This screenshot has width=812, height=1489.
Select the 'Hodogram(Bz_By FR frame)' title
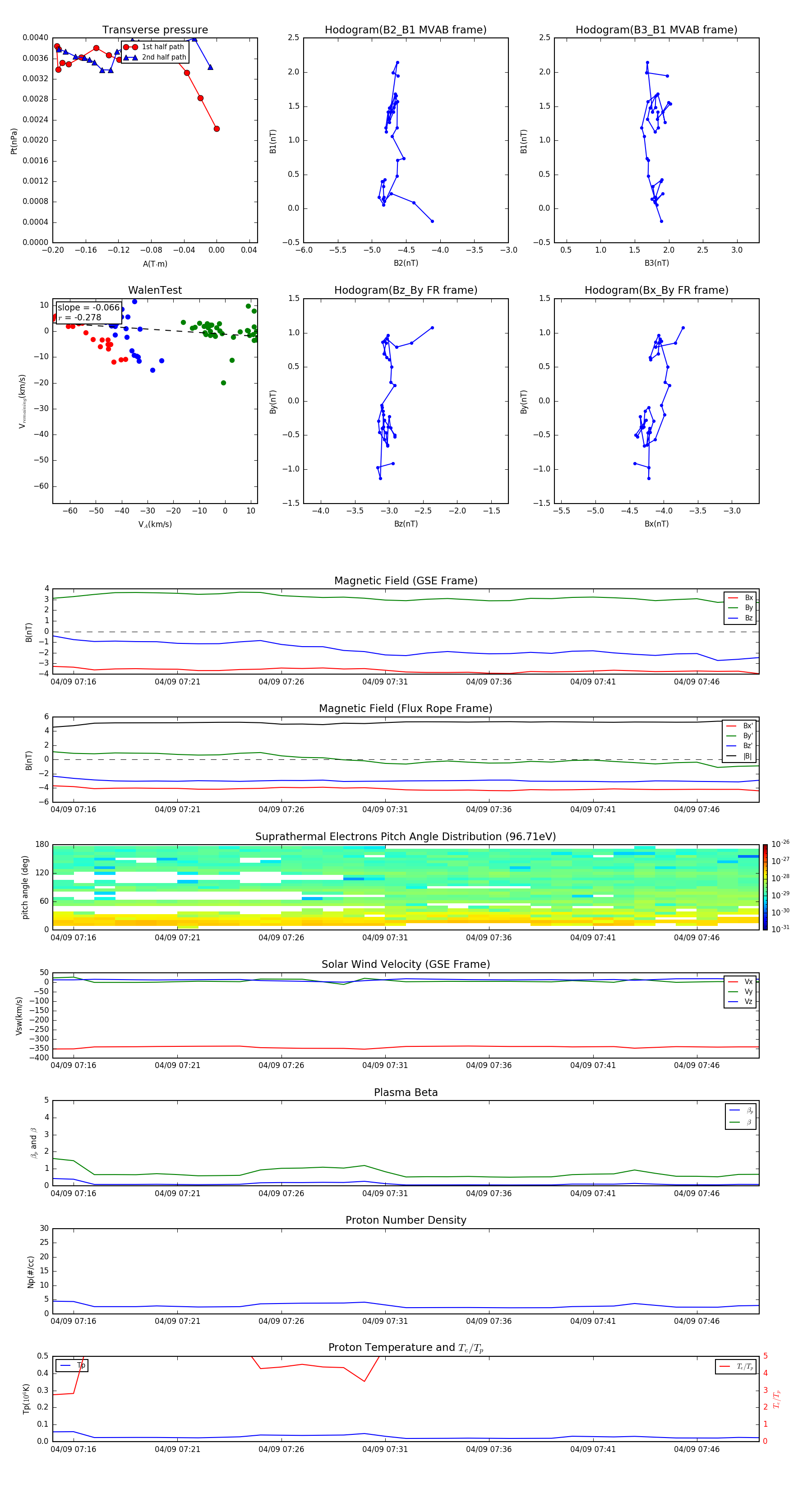[406, 290]
